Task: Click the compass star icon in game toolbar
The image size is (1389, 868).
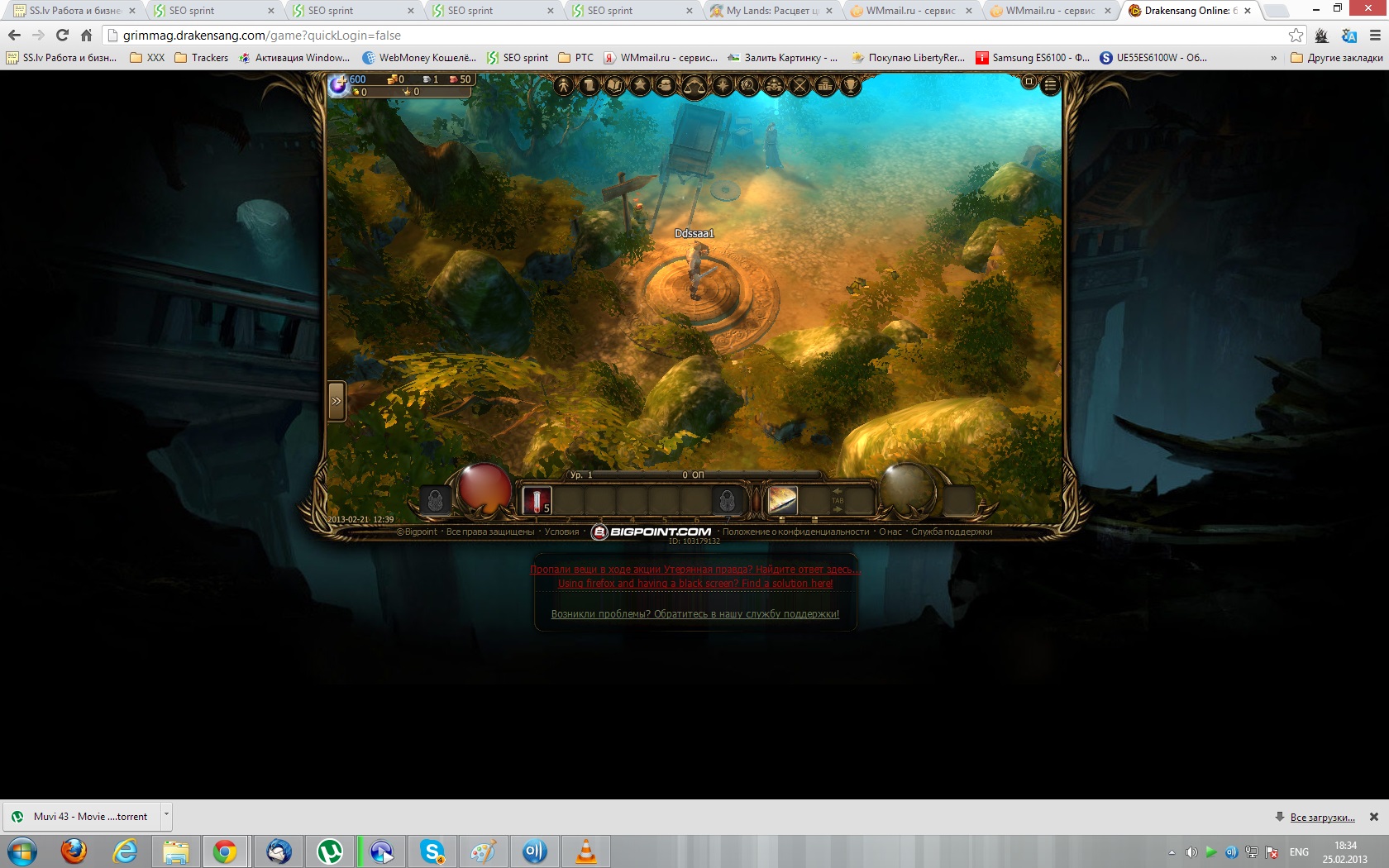Action: pos(723,85)
